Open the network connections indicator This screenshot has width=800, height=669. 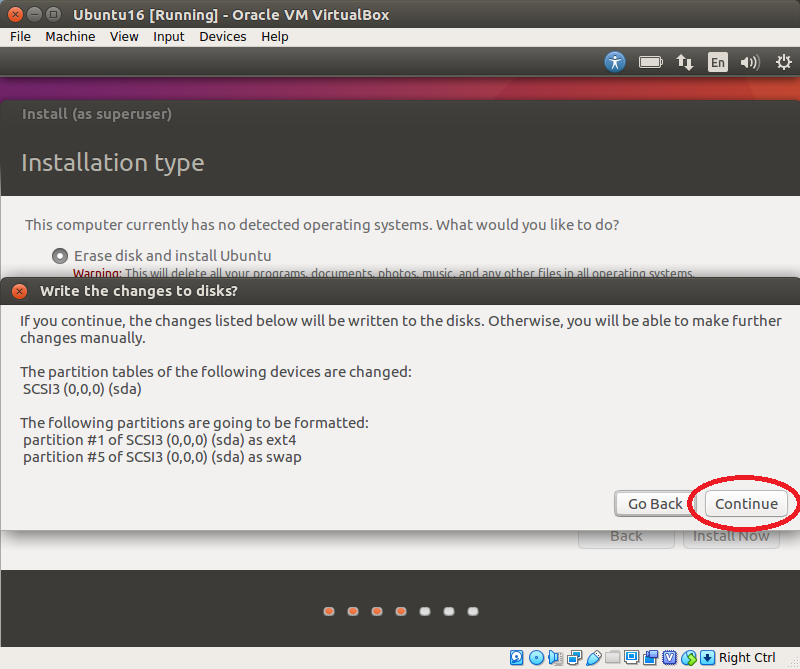(684, 62)
